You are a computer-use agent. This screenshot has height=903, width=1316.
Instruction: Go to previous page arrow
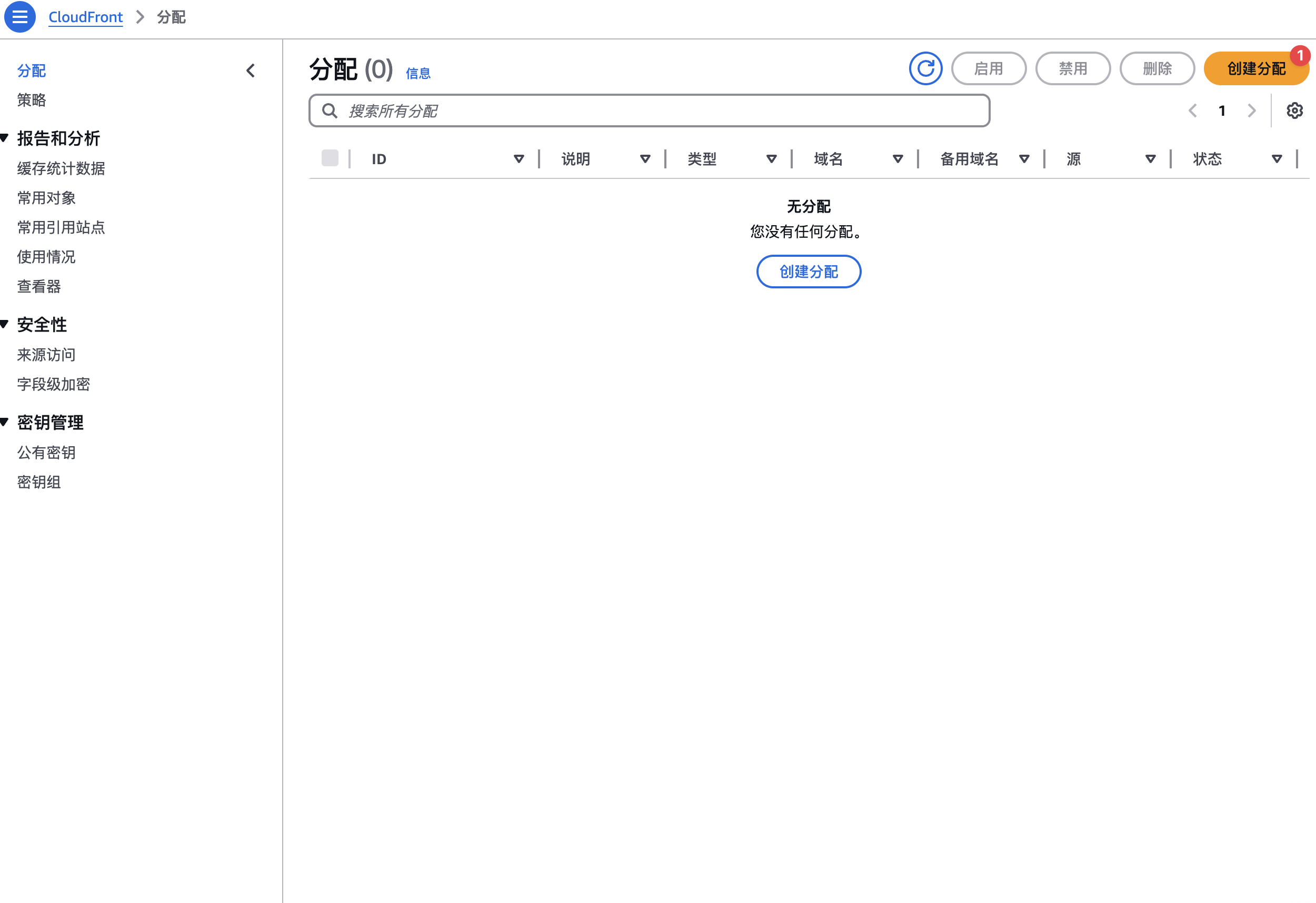coord(1192,111)
